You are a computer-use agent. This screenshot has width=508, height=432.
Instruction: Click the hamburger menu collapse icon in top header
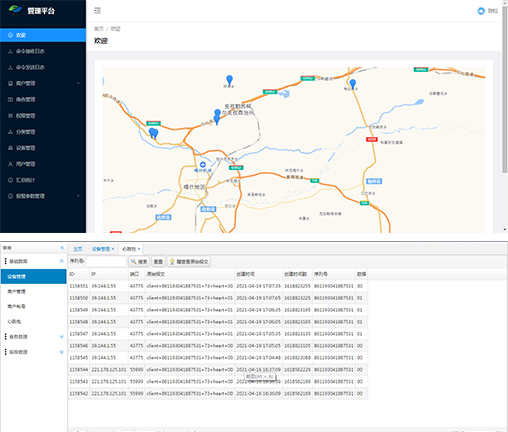pyautogui.click(x=97, y=11)
